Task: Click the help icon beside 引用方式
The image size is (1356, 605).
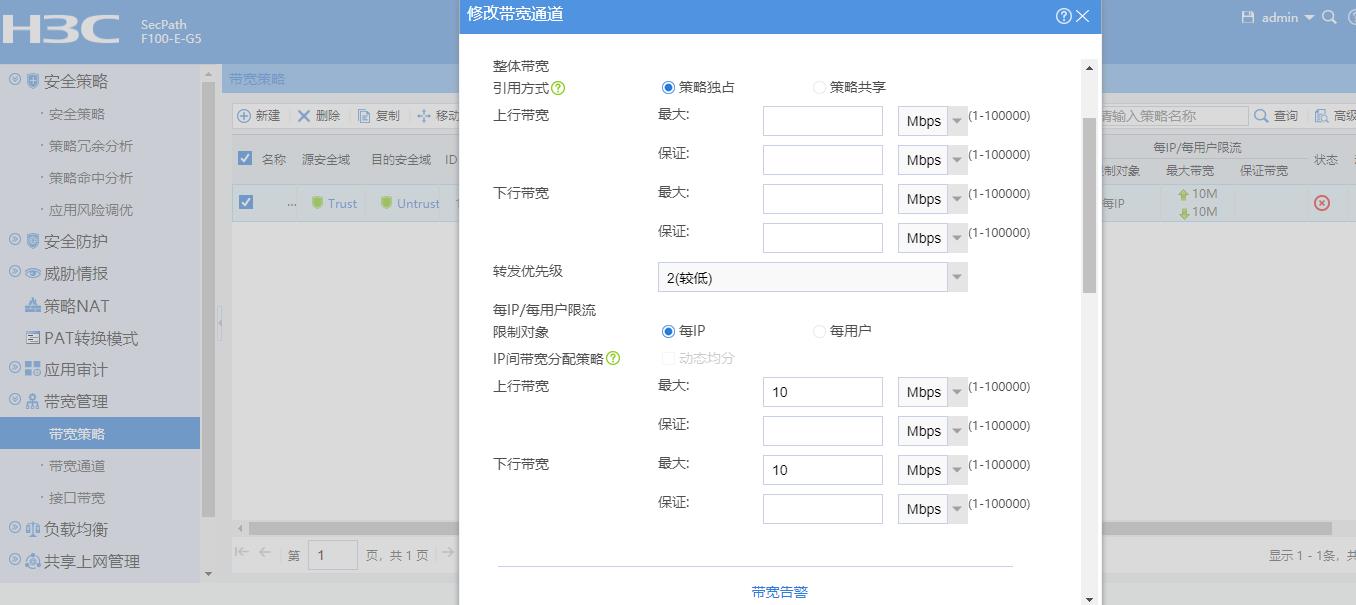Action: (558, 88)
